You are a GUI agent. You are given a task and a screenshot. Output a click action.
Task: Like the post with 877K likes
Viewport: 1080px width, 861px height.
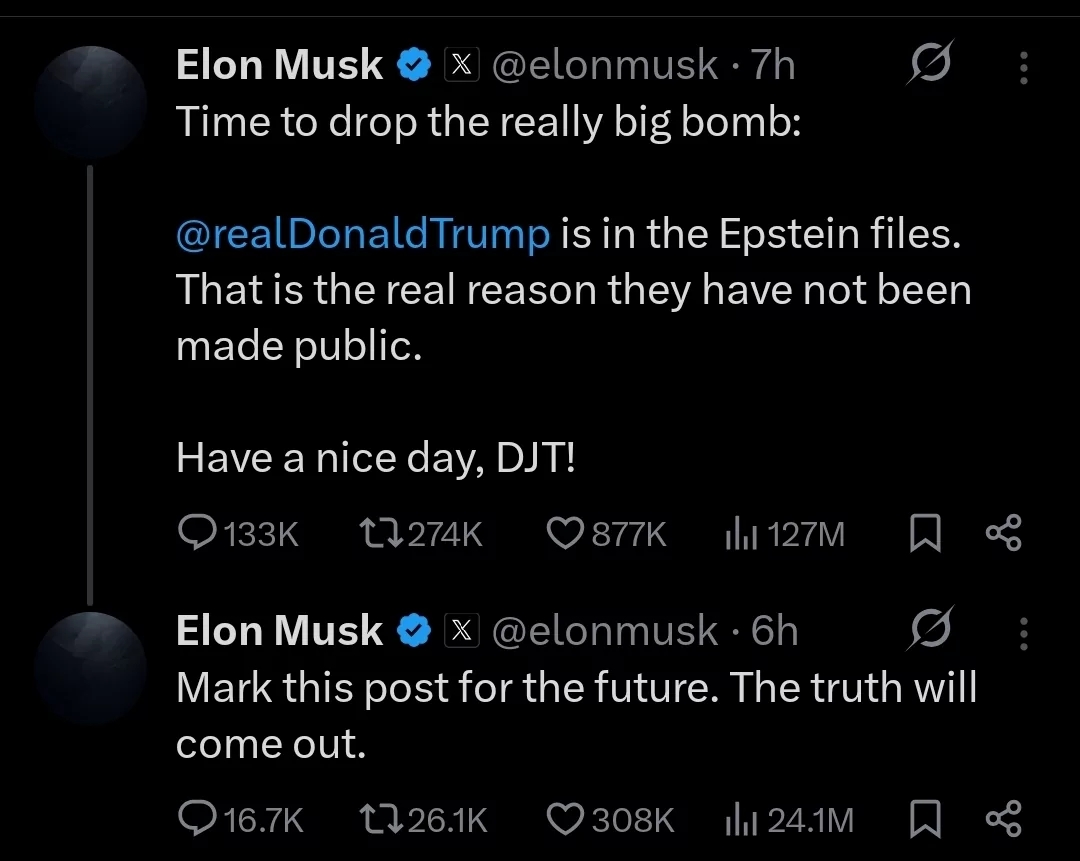[606, 534]
